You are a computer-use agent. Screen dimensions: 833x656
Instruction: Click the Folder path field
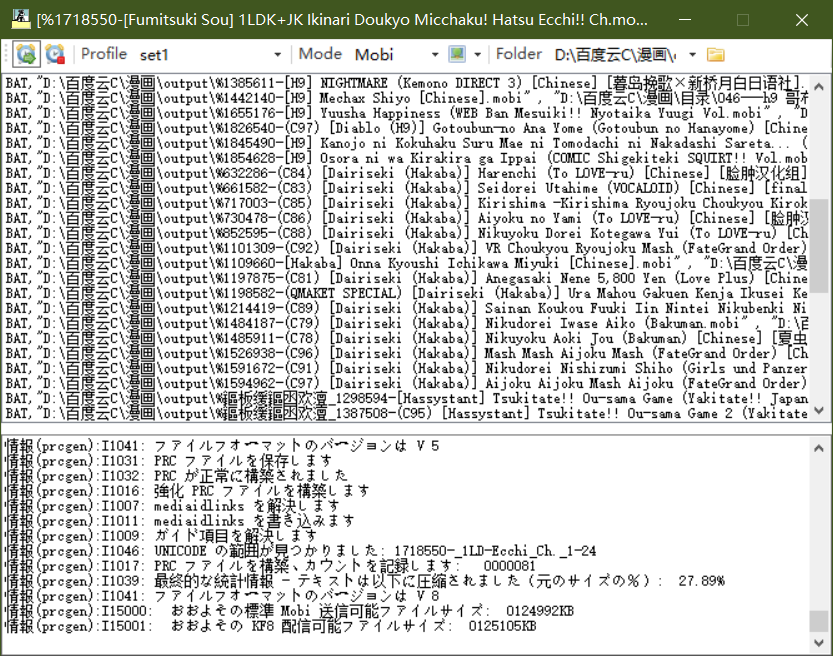click(x=616, y=55)
